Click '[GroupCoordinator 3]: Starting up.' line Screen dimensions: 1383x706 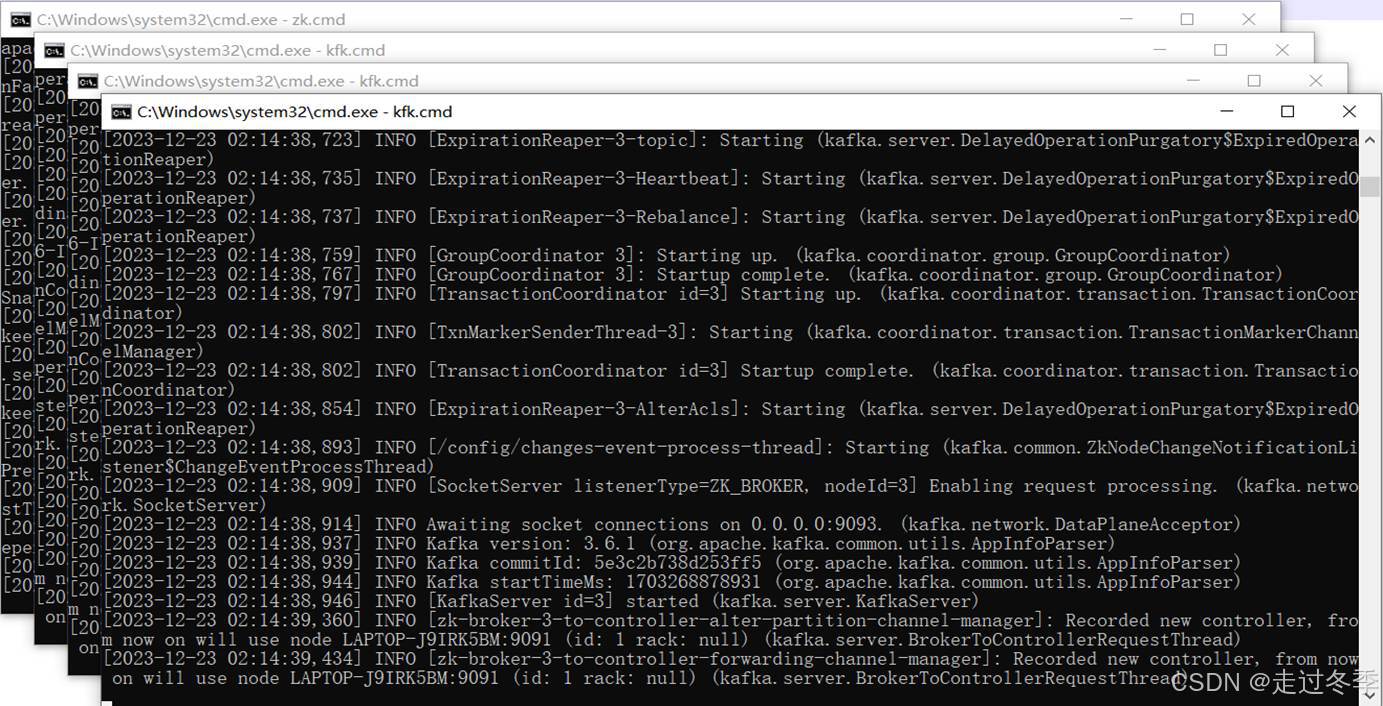coord(667,256)
